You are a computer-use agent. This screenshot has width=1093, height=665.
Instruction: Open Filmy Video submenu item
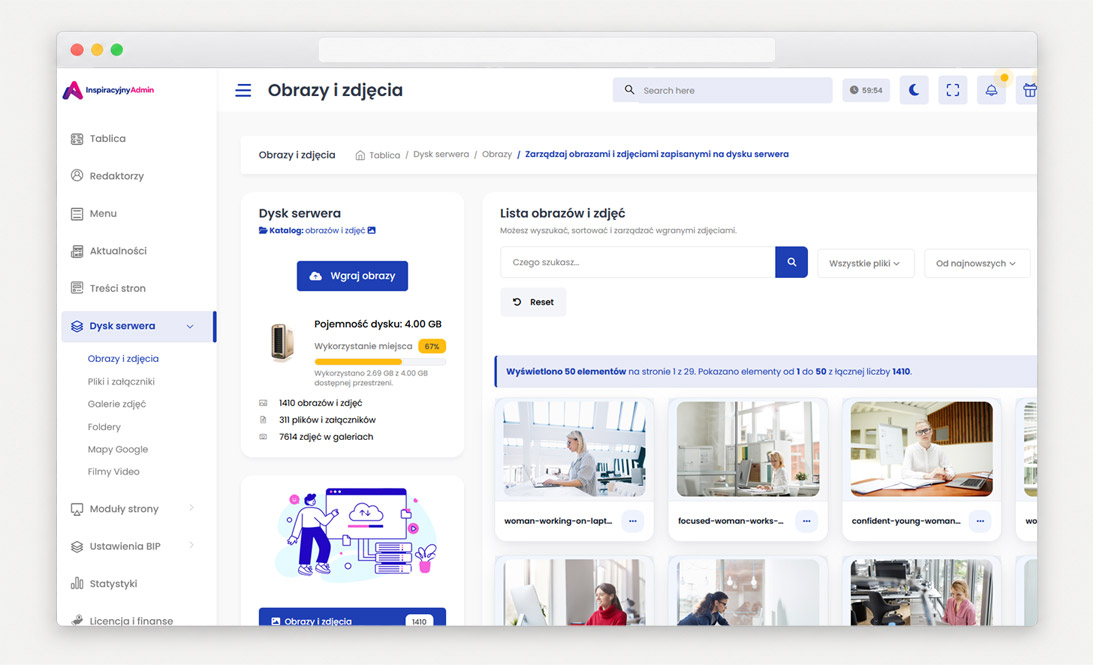point(114,471)
